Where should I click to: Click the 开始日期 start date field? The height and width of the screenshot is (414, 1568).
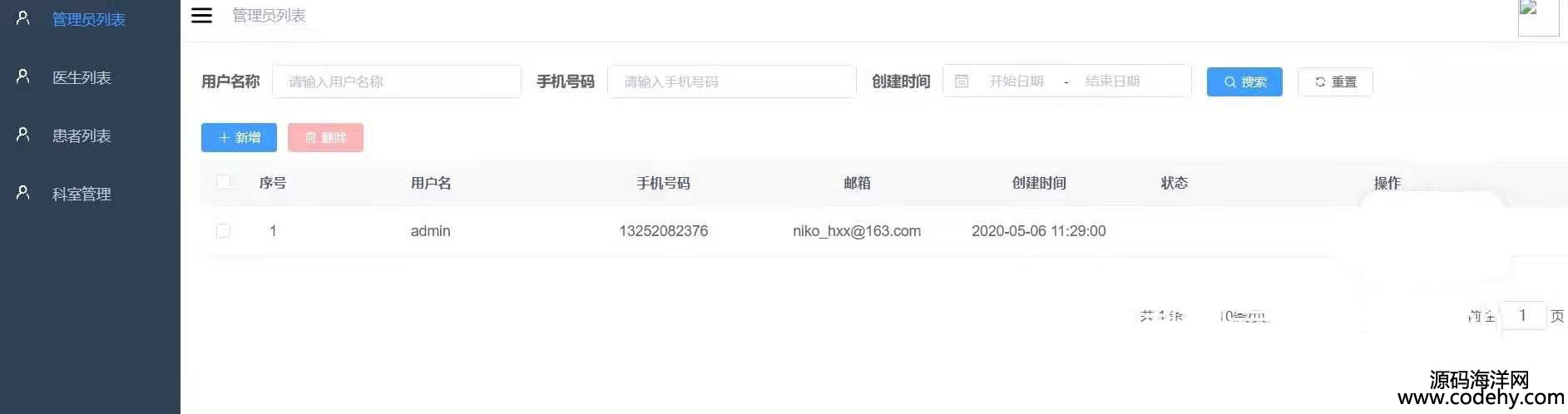coord(1016,81)
